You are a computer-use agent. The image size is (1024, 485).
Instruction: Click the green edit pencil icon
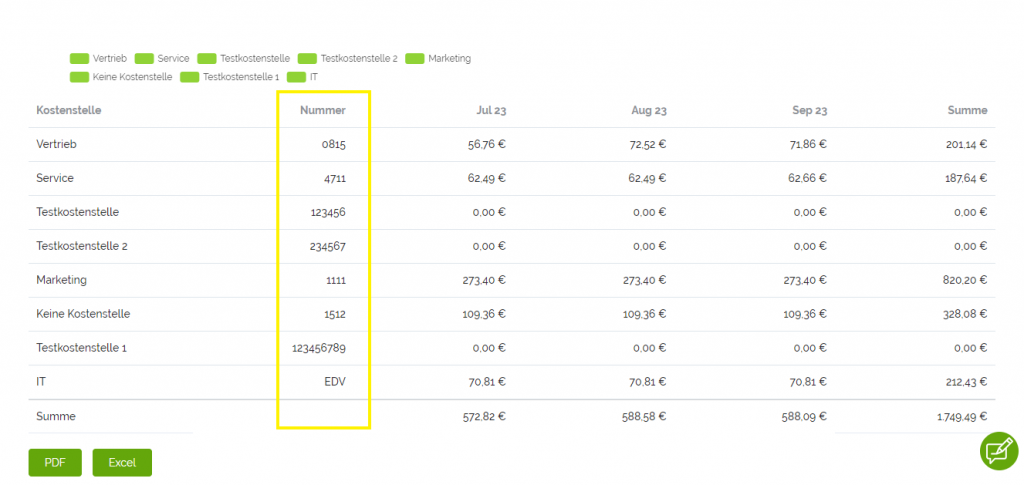click(997, 451)
